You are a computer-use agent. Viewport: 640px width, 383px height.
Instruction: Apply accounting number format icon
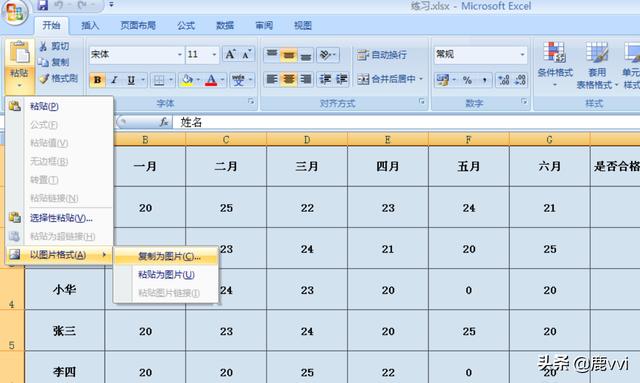[x=442, y=80]
